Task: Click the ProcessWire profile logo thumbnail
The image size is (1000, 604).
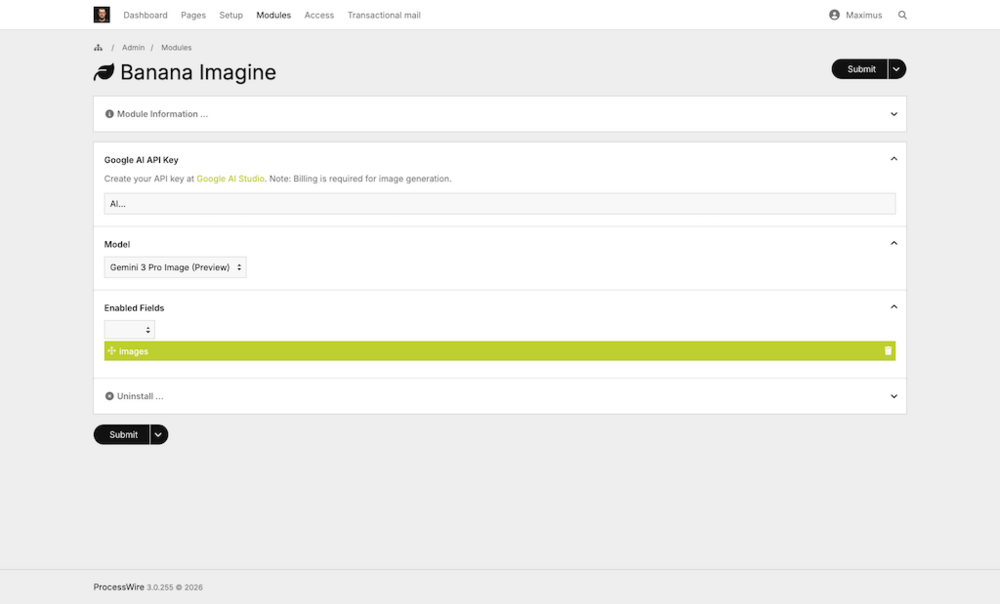Action: point(102,15)
